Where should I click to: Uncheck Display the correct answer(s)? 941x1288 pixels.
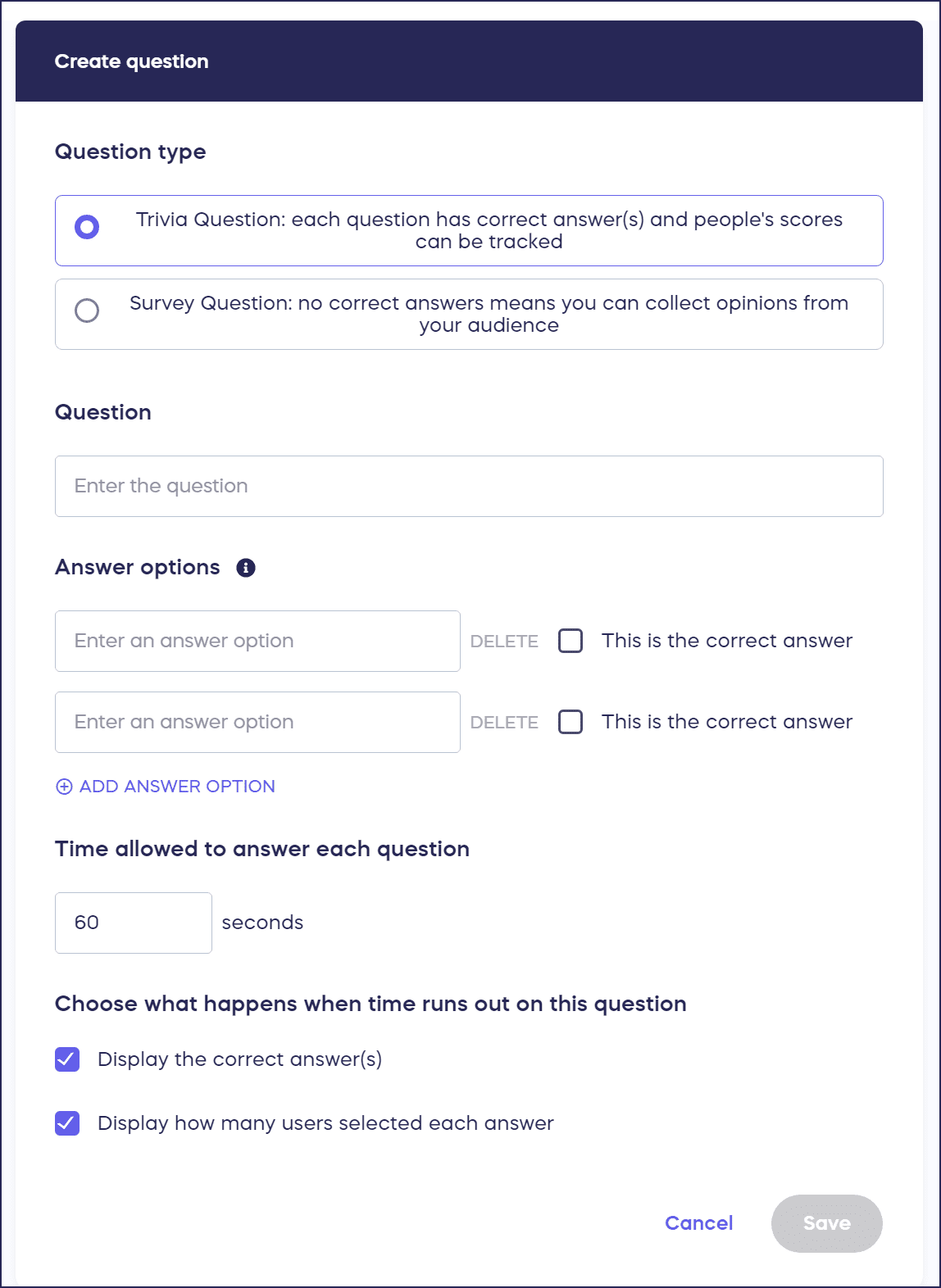[67, 1059]
